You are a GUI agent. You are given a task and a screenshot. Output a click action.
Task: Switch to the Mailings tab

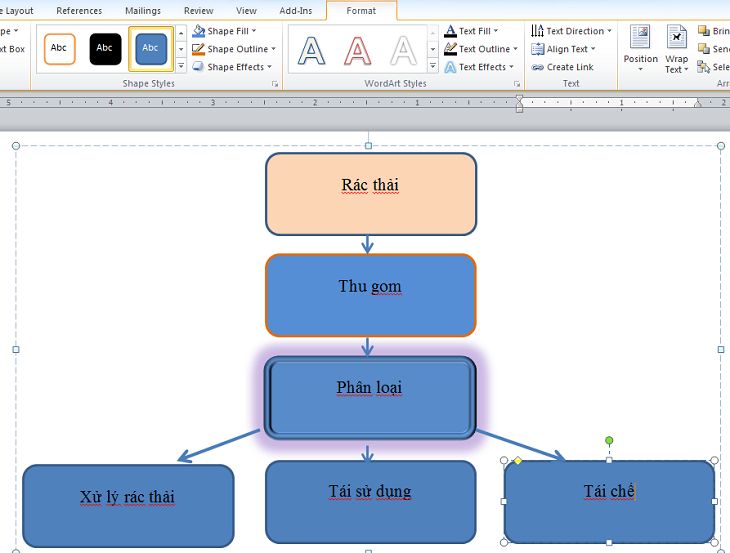143,11
